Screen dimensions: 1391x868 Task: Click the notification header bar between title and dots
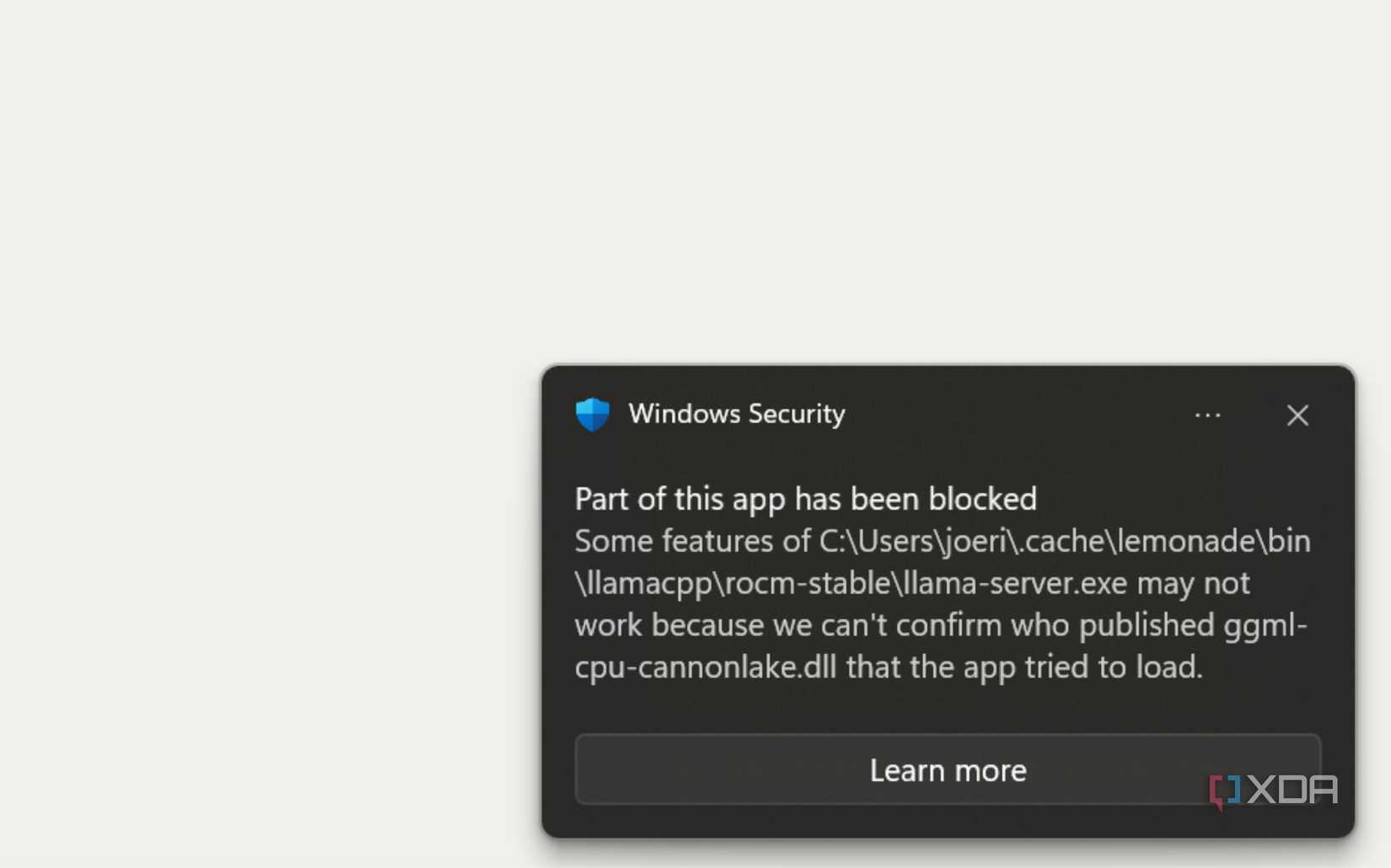click(1018, 414)
